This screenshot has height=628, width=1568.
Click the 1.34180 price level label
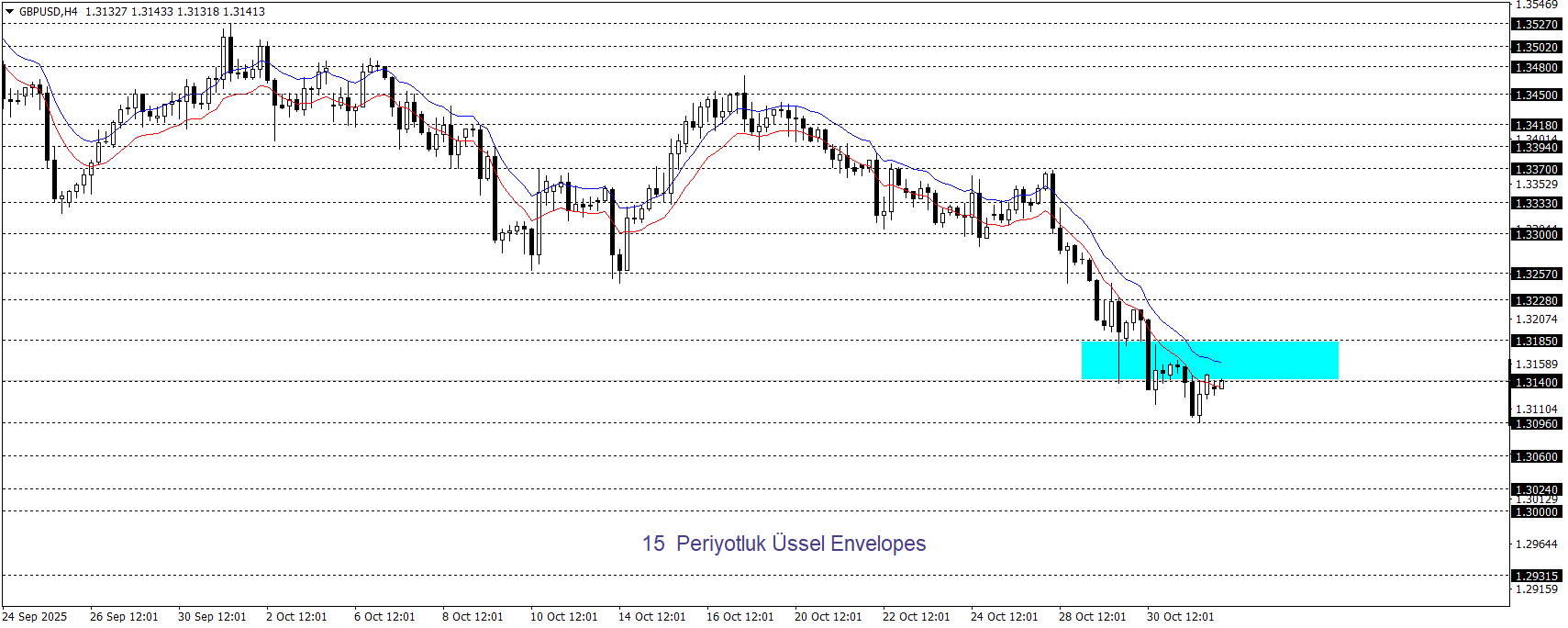[x=1536, y=126]
